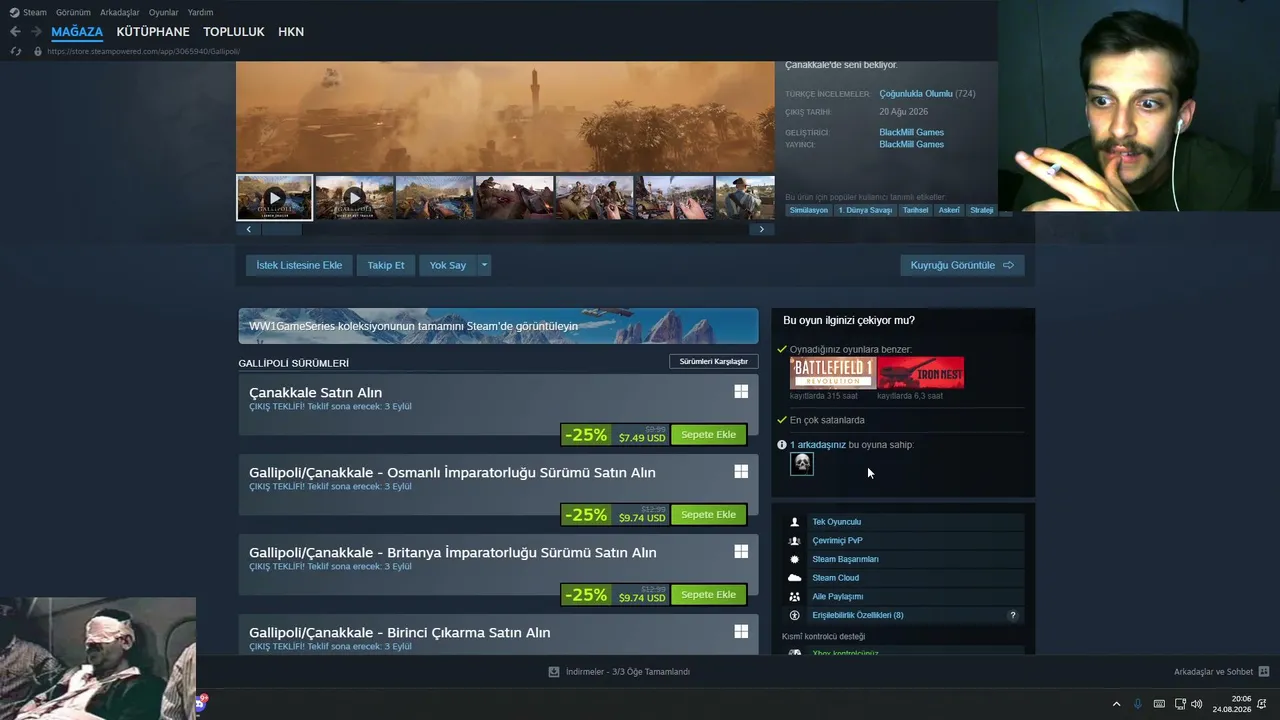
Task: Open the Oyunlar menu
Action: pyautogui.click(x=164, y=13)
